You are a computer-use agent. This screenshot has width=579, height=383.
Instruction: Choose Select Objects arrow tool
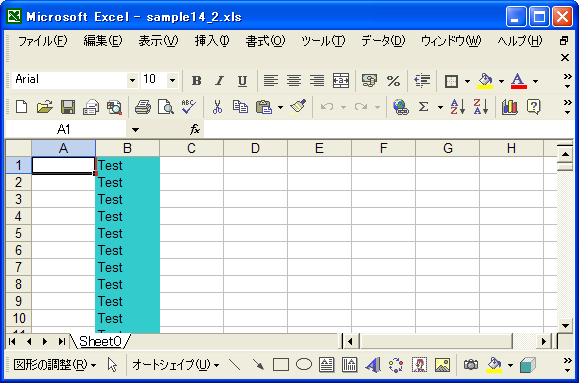112,365
